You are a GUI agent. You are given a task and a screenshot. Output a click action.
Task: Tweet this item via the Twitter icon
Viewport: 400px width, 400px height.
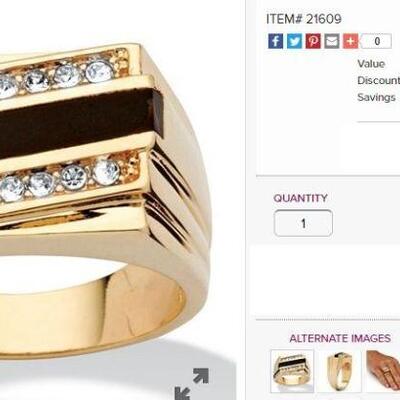pos(294,41)
